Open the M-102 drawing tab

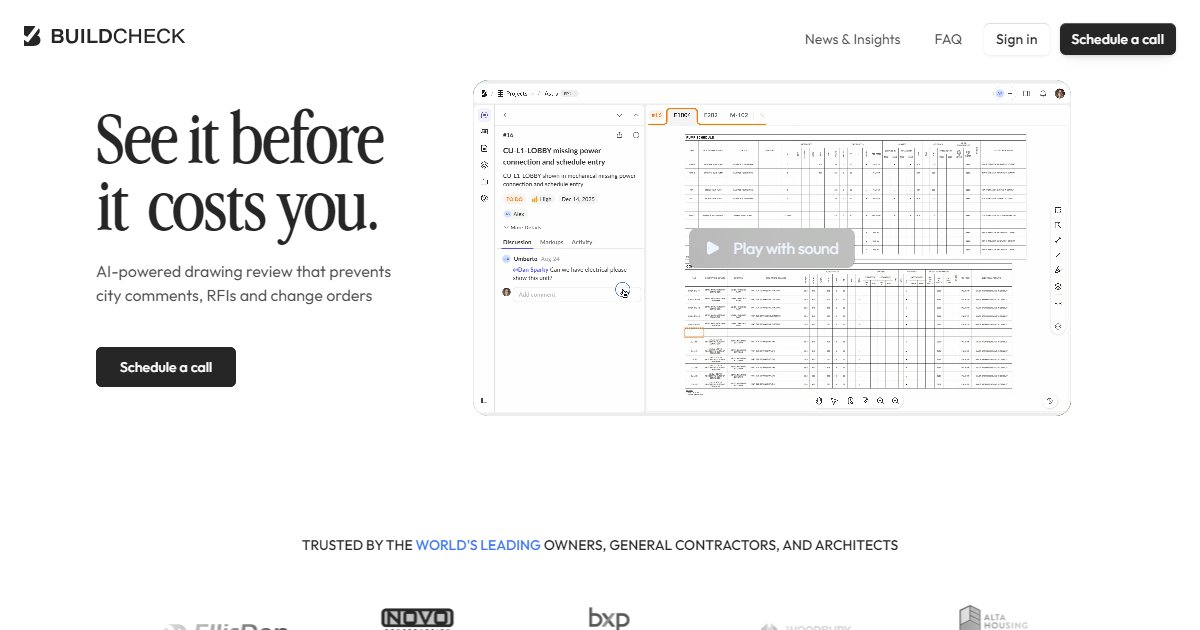tap(740, 115)
